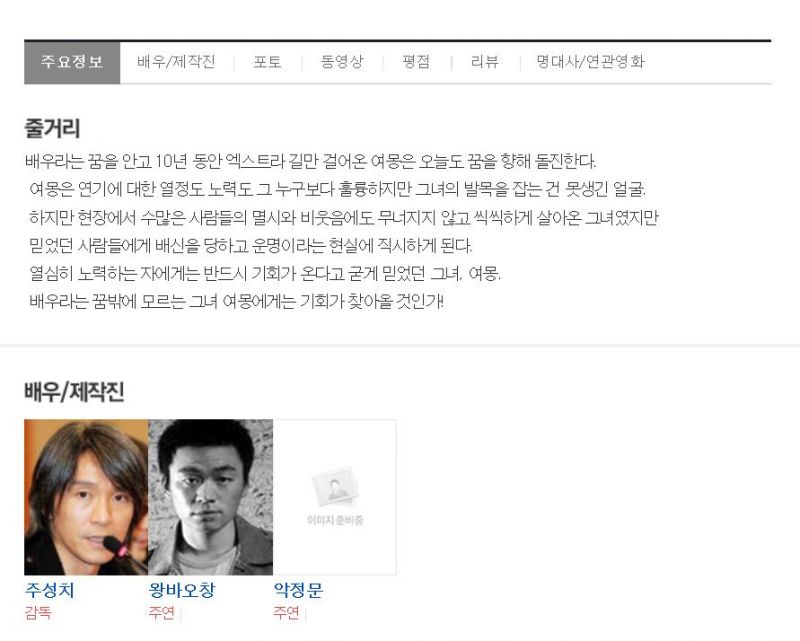Click the 감독 role label under 주성치
Image resolution: width=800 pixels, height=641 pixels.
point(38,612)
